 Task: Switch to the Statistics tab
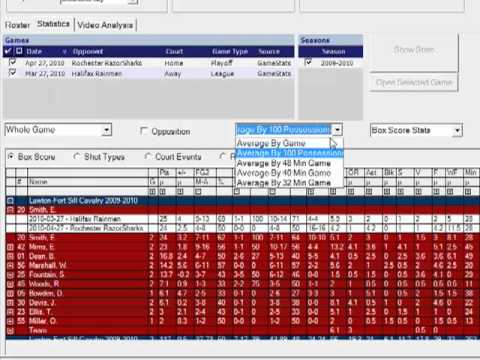coord(53,24)
